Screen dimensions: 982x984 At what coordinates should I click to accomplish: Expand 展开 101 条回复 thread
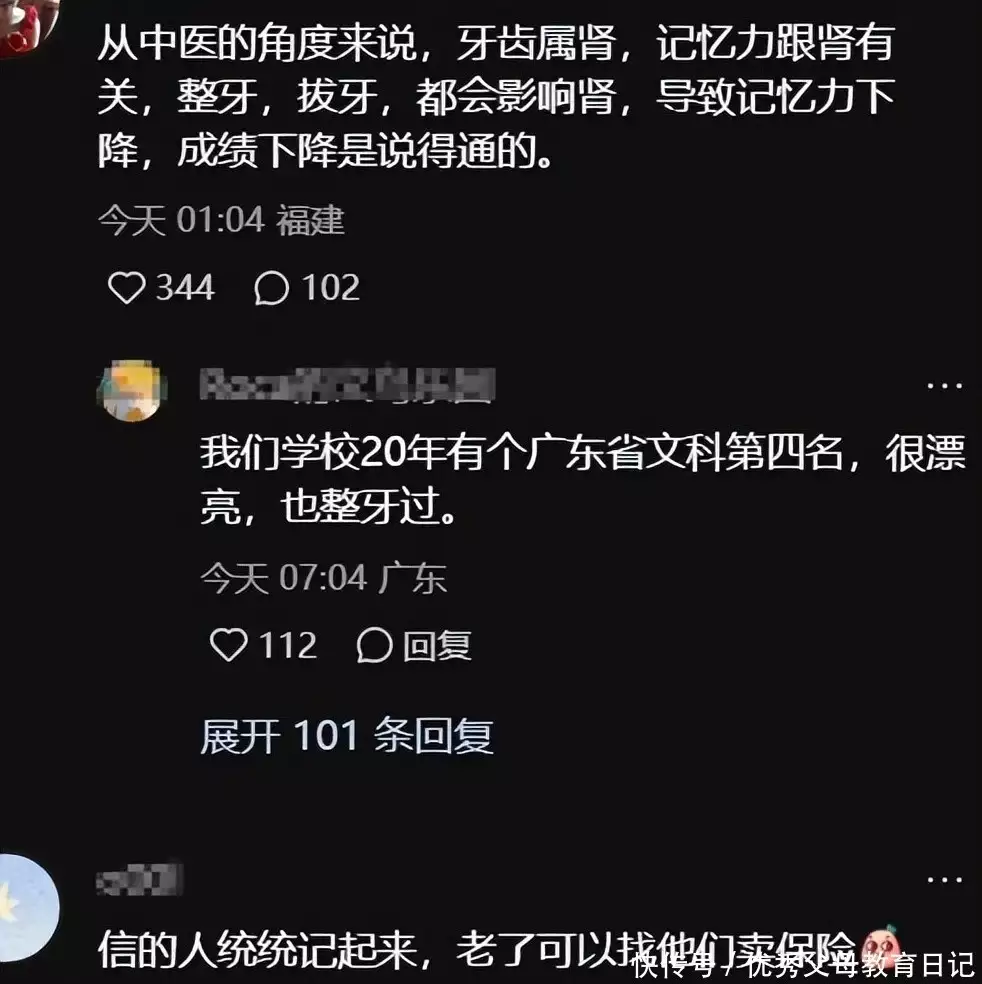(x=346, y=735)
